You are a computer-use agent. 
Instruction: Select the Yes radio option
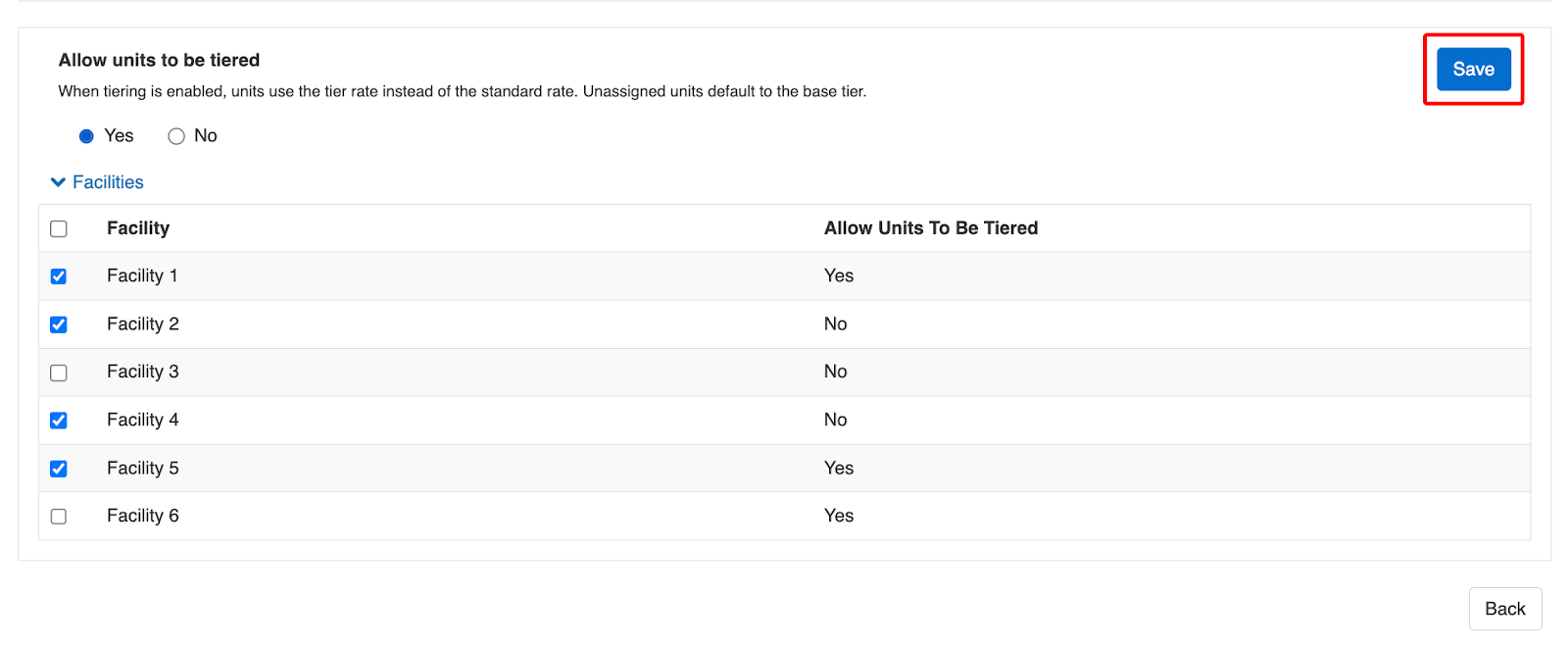click(86, 136)
